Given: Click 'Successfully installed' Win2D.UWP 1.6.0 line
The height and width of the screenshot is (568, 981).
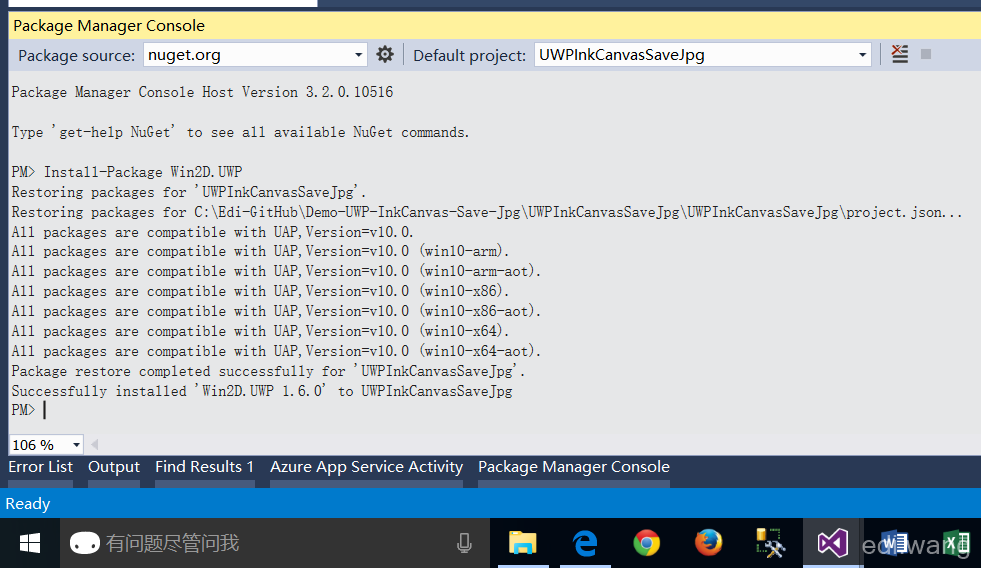Looking at the screenshot, I should (x=262, y=391).
